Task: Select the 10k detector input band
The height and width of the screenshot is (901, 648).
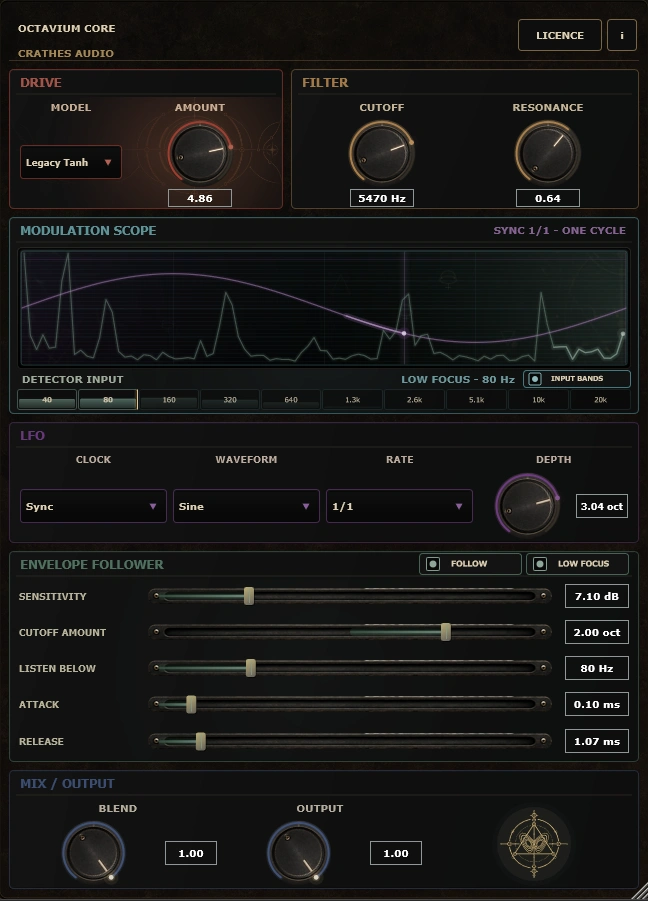Action: pyautogui.click(x=538, y=399)
